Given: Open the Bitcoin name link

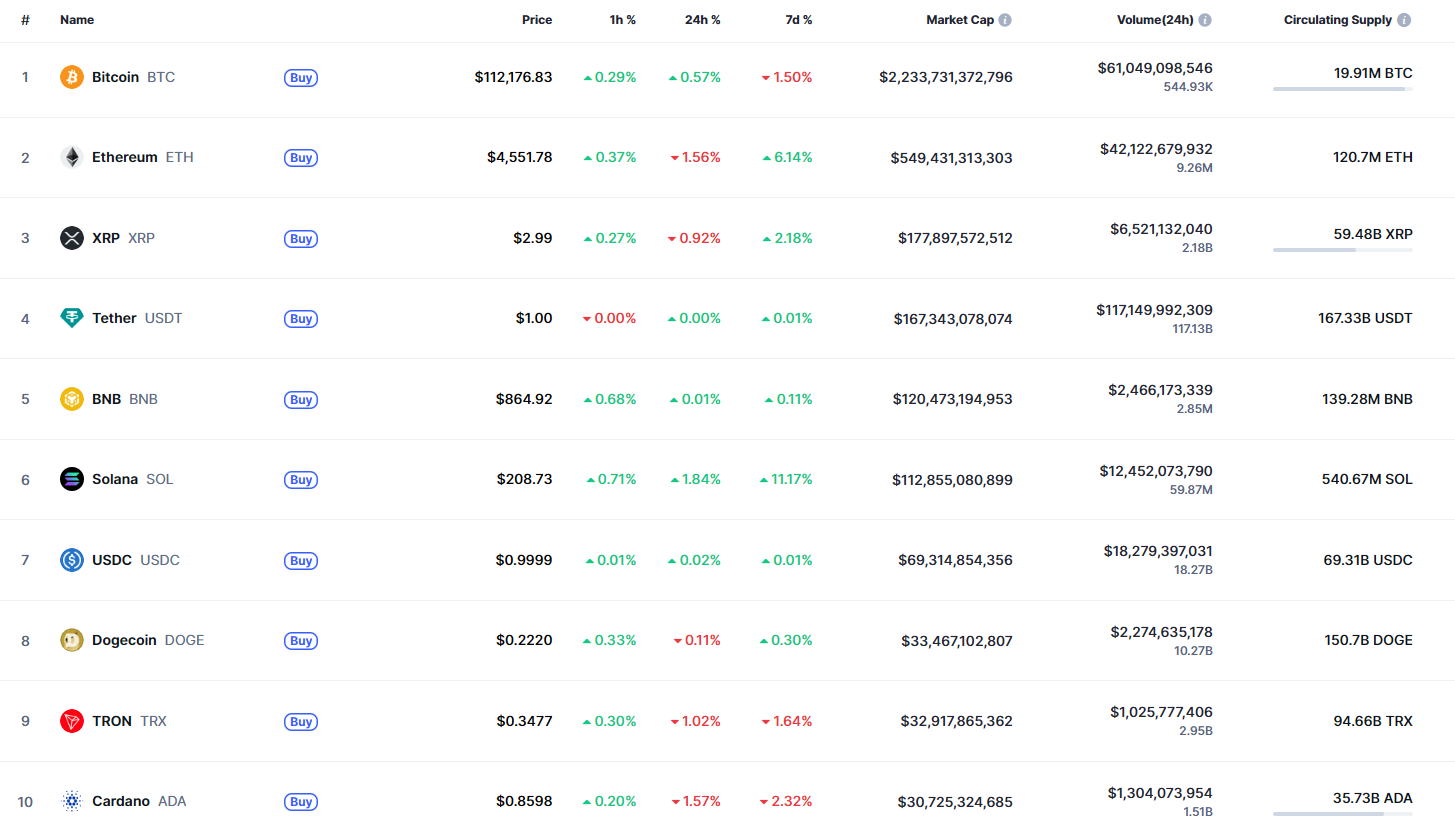Looking at the screenshot, I should (x=115, y=77).
